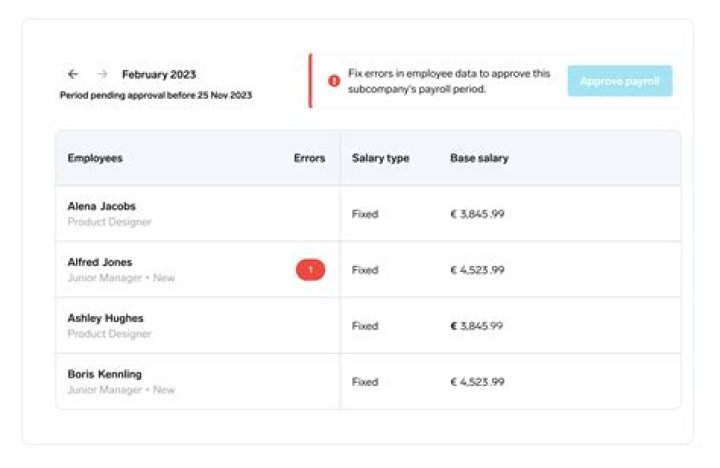The image size is (720, 468).
Task: Click Alena Jacobs's base salary amount
Action: pyautogui.click(x=477, y=214)
